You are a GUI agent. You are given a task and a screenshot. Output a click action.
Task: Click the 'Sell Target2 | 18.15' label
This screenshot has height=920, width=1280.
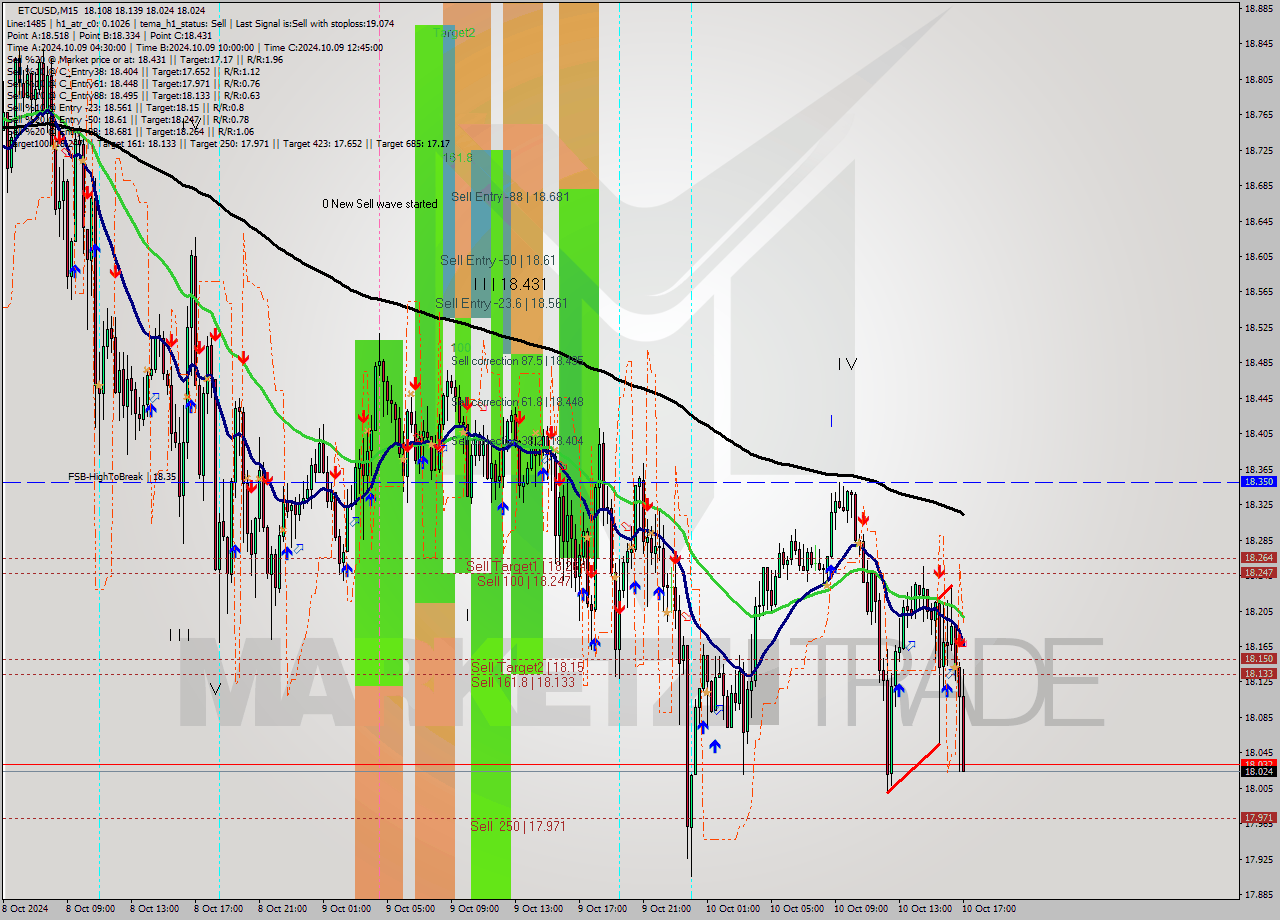coord(528,667)
